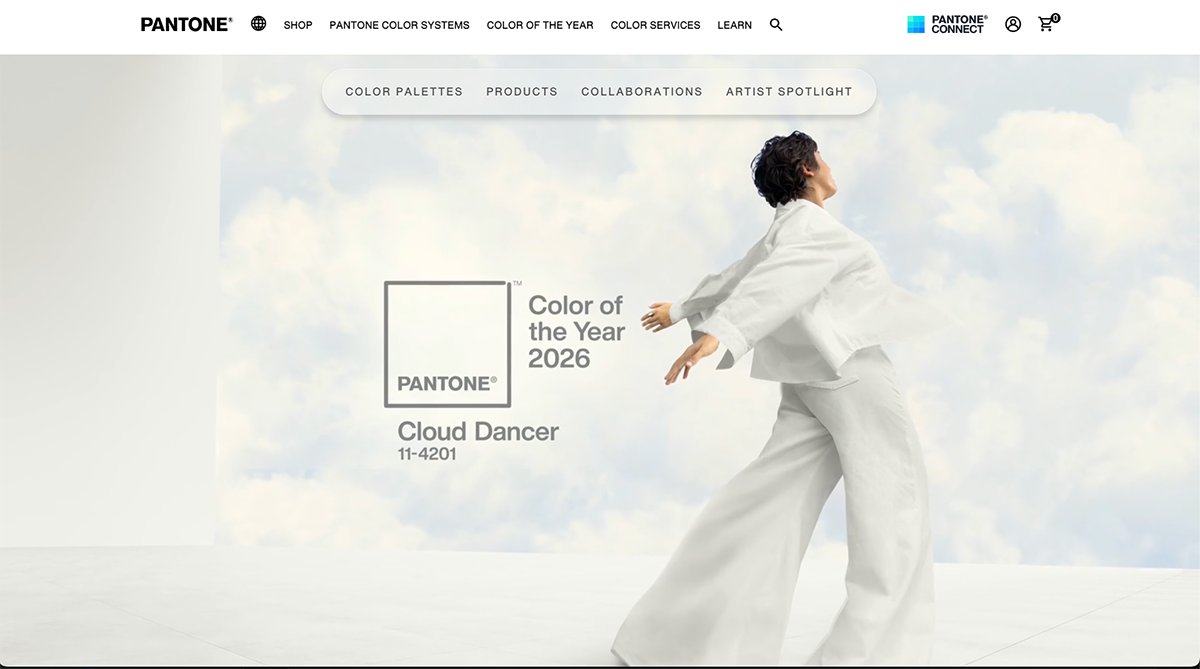Click the Cloud Dancer color chip
This screenshot has width=1200, height=669.
[x=447, y=343]
